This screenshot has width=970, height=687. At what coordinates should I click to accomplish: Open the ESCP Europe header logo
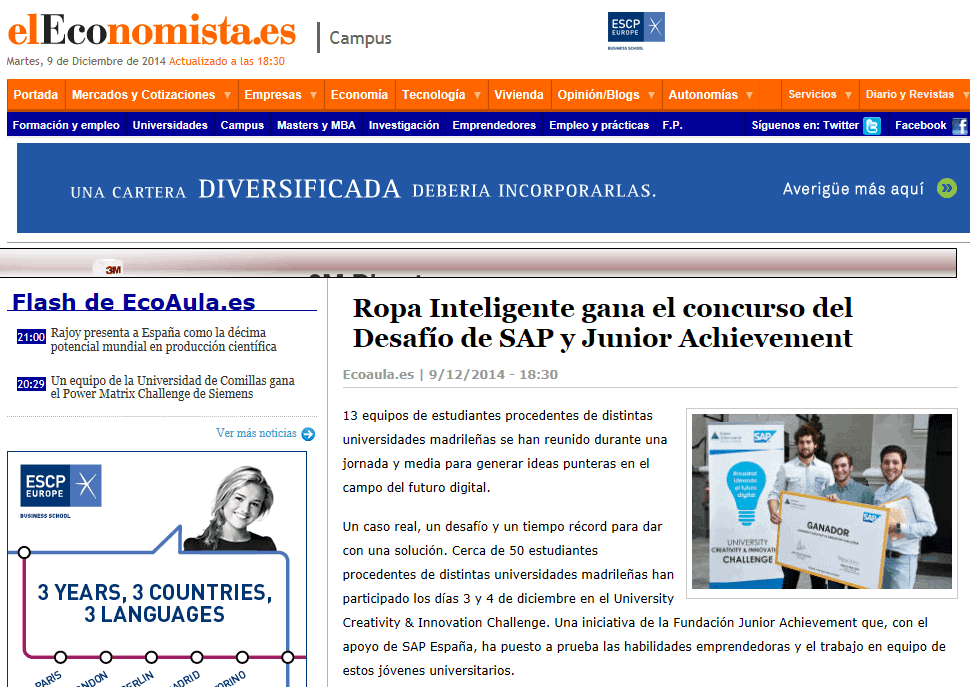pyautogui.click(x=636, y=31)
